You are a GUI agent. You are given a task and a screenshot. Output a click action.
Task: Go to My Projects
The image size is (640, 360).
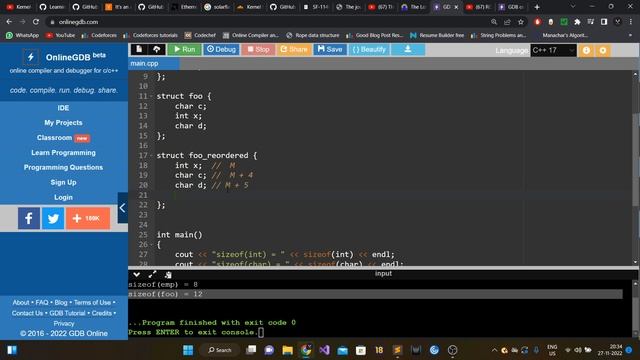tap(63, 122)
